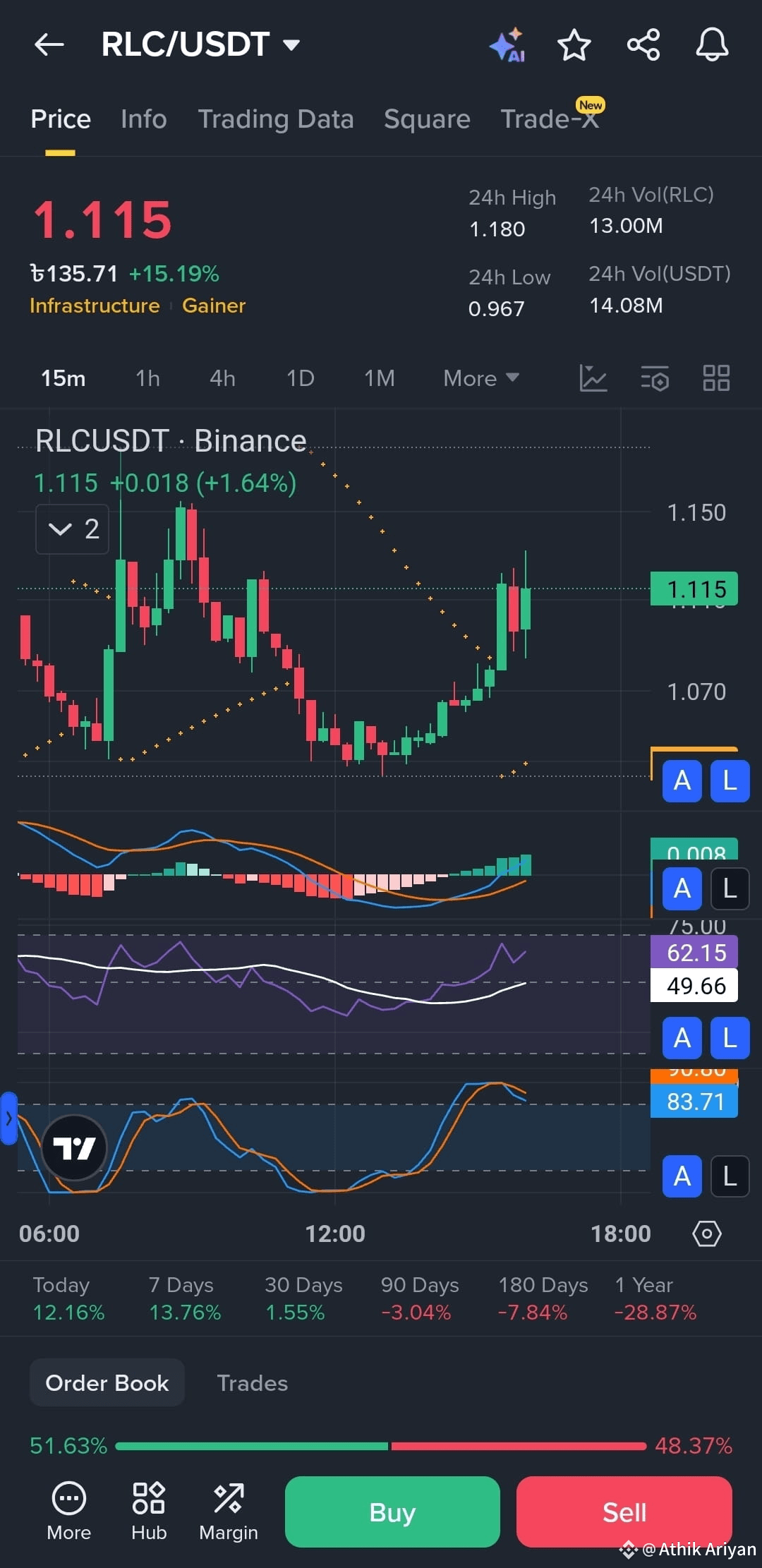Go back using the arrow icon

(49, 45)
